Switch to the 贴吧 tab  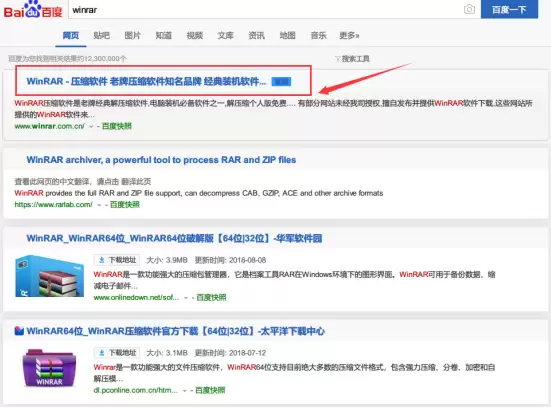[102, 35]
